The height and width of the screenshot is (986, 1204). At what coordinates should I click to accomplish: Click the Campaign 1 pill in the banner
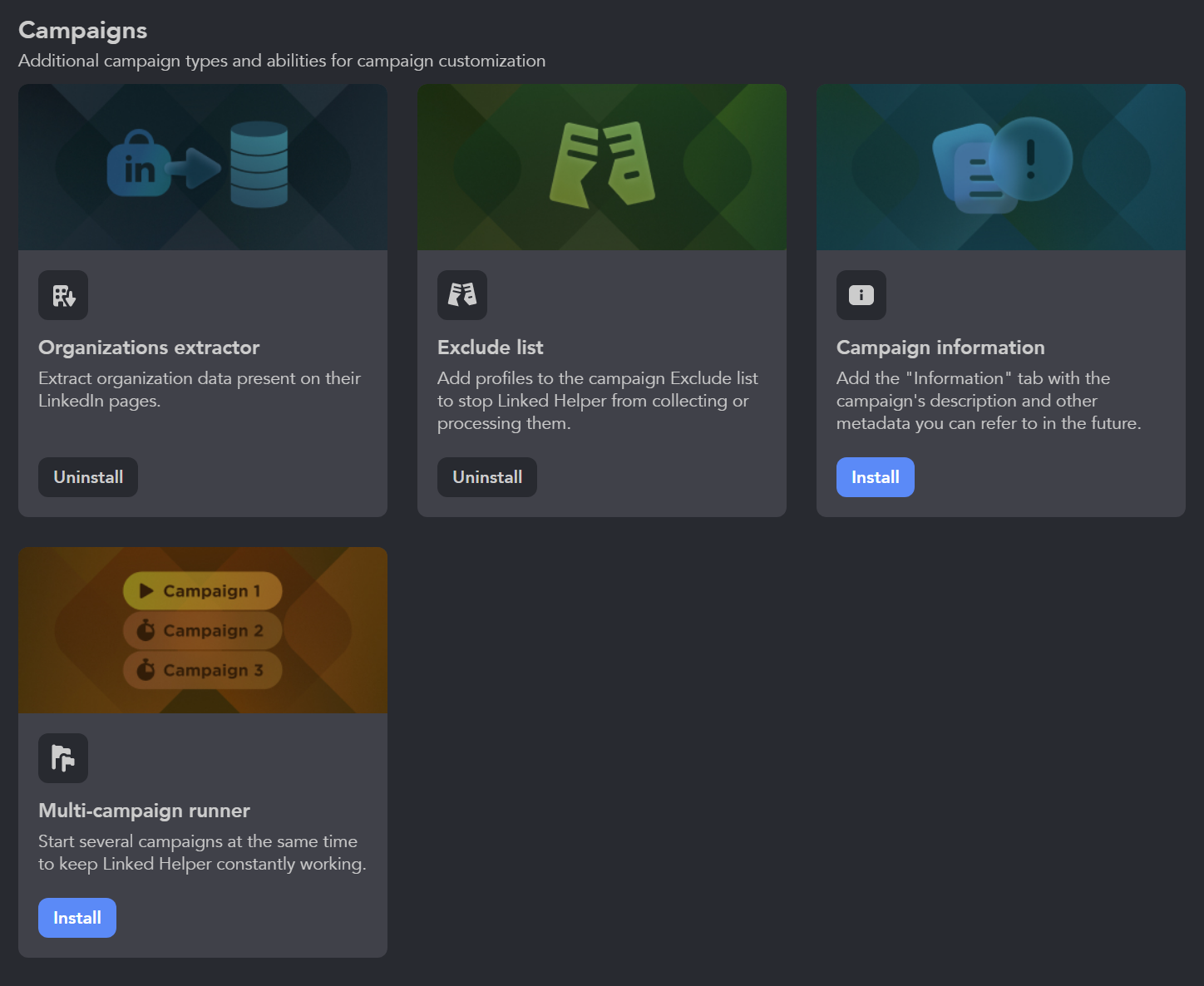[x=202, y=591]
